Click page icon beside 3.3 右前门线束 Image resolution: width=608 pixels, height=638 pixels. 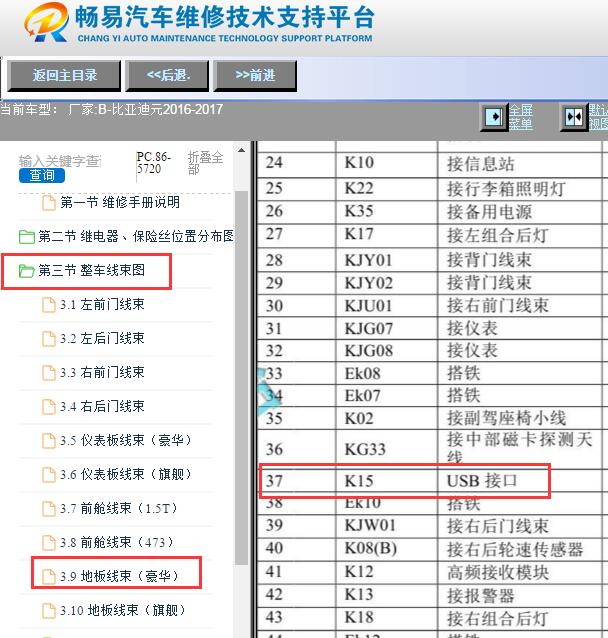click(x=49, y=373)
